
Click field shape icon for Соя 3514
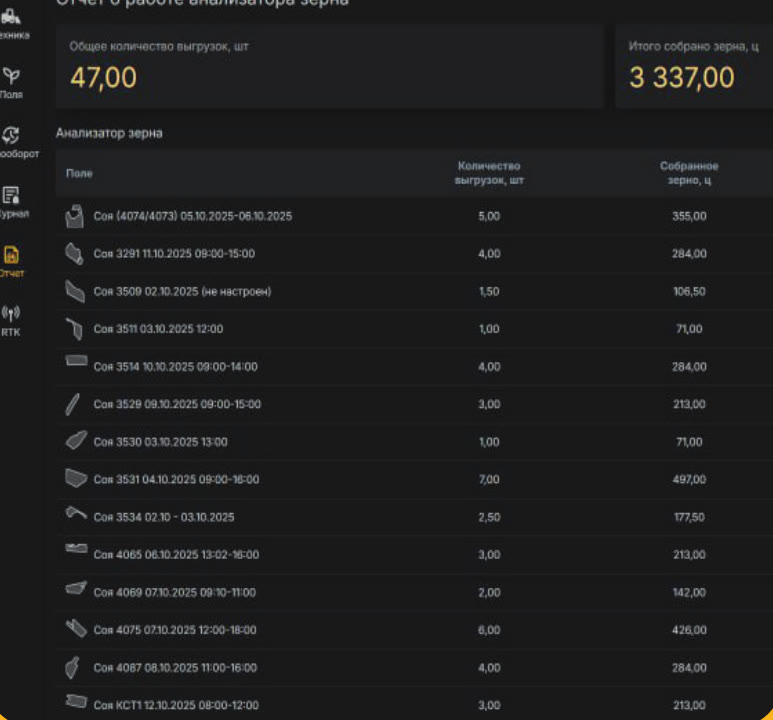pyautogui.click(x=76, y=361)
